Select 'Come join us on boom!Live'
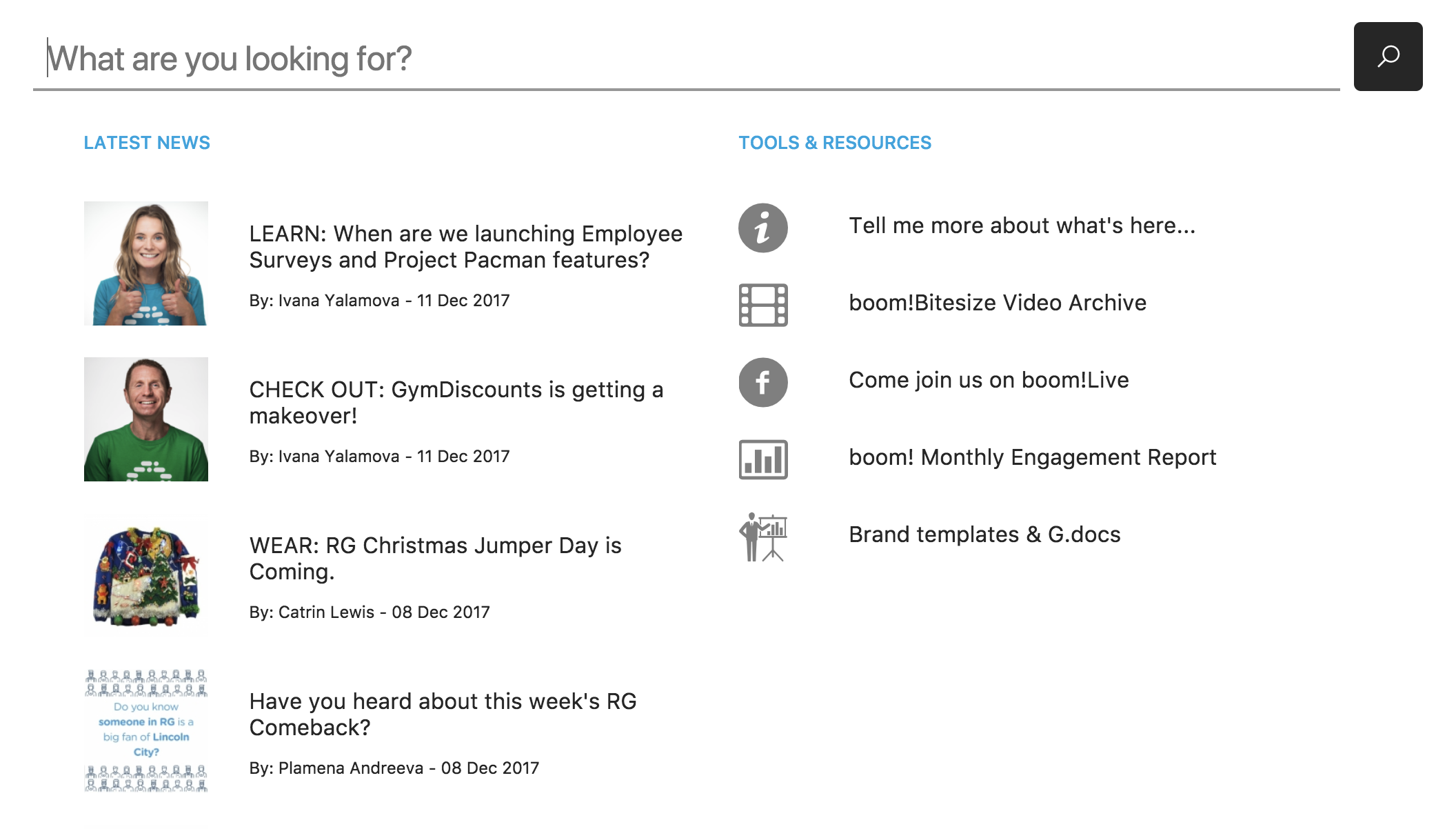This screenshot has width=1456, height=829. (x=989, y=380)
